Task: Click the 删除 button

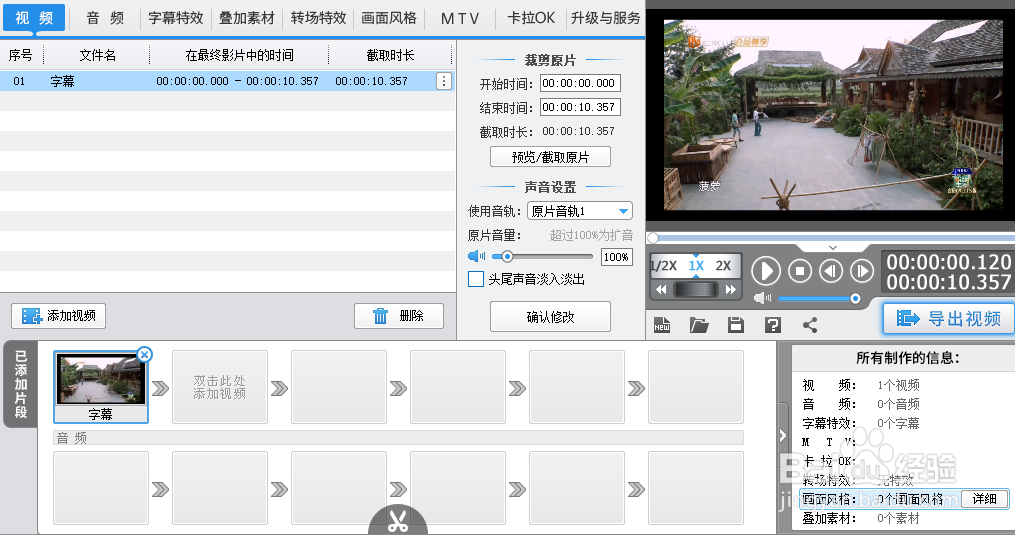Action: point(399,316)
